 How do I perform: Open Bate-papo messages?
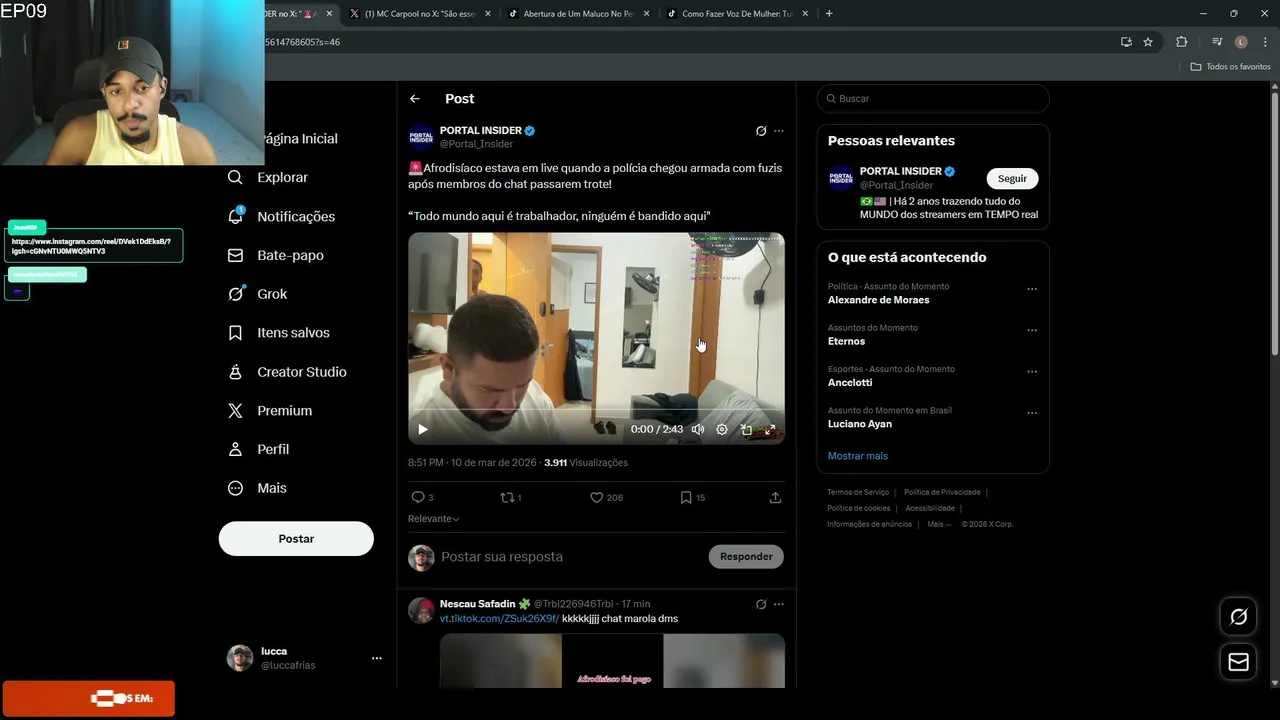(275, 255)
